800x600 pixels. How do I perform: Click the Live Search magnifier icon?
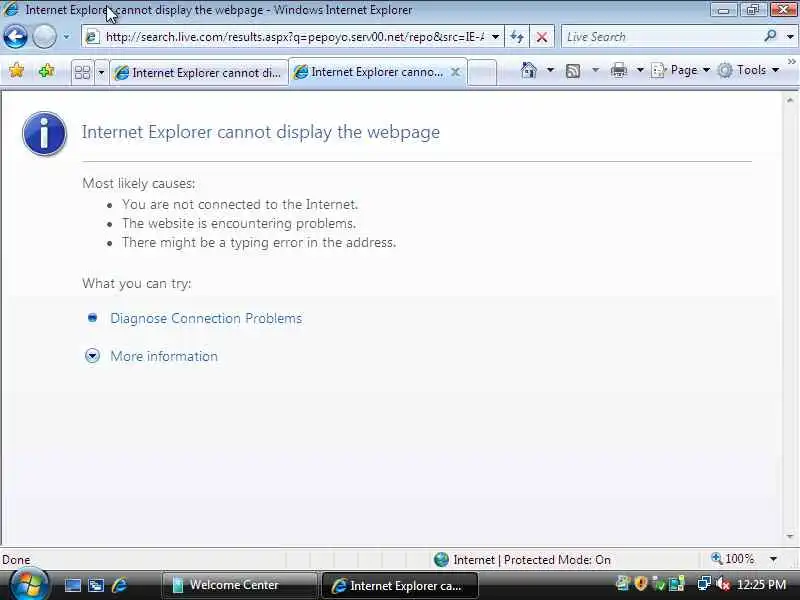(x=770, y=36)
